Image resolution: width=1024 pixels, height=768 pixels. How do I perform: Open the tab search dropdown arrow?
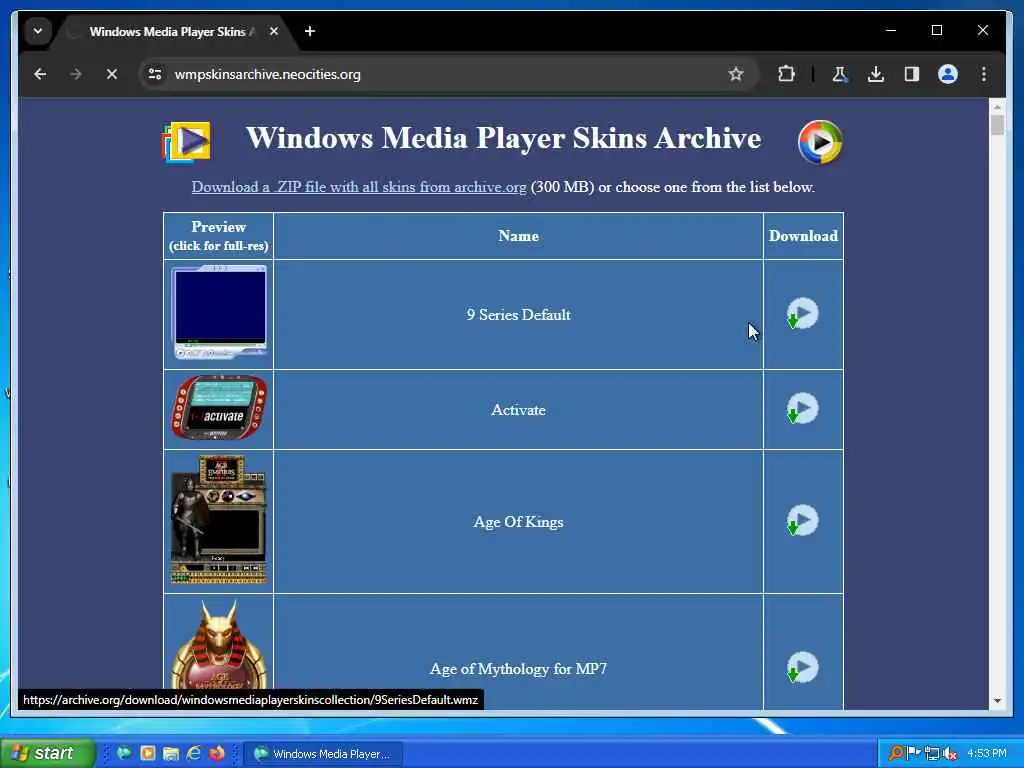click(38, 31)
